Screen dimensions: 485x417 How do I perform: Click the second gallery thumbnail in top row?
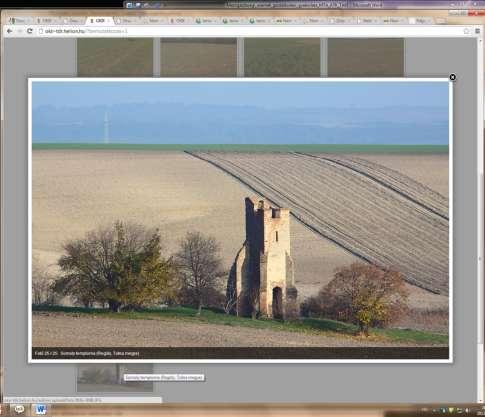199,57
